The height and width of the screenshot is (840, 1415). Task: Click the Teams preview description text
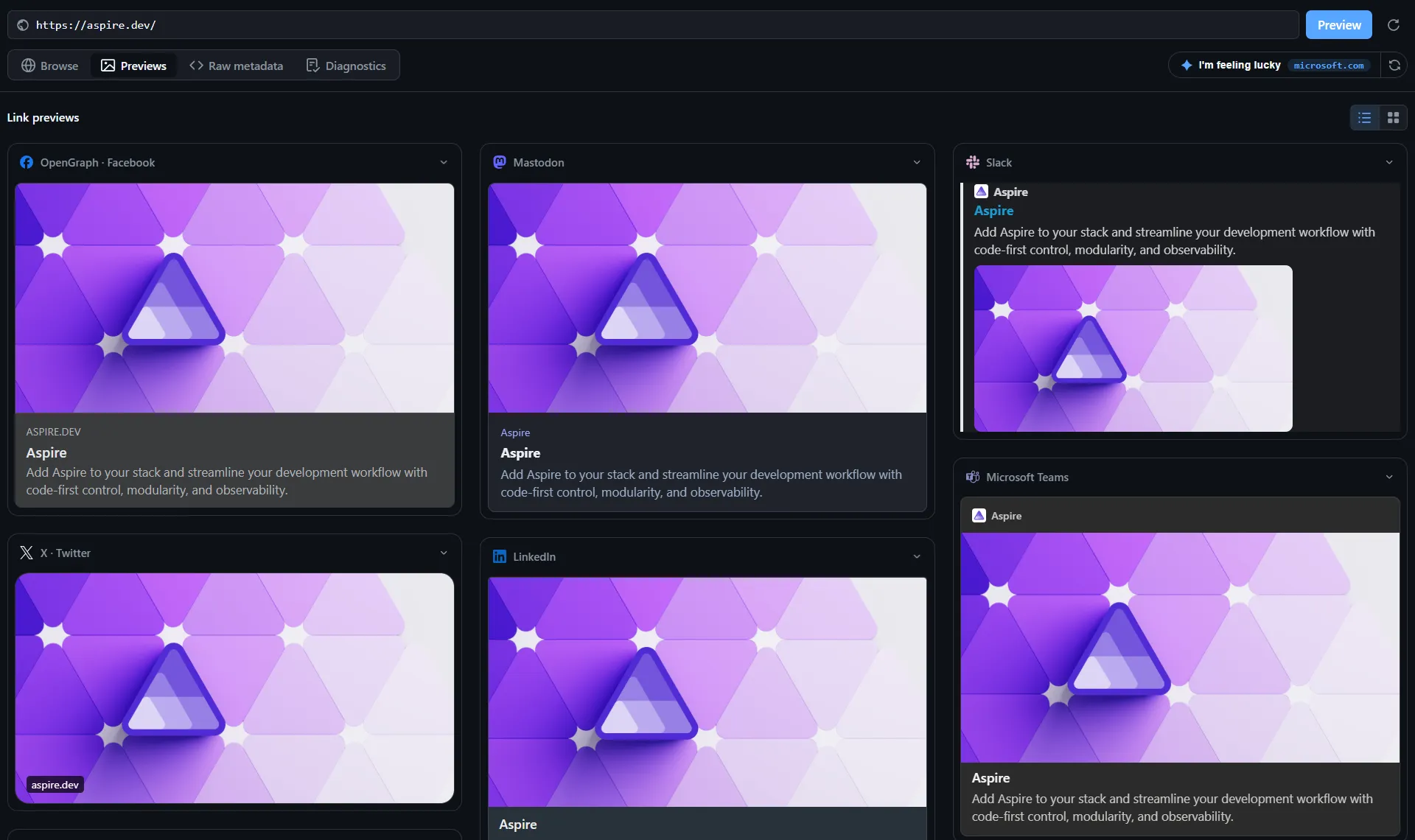tap(1172, 808)
